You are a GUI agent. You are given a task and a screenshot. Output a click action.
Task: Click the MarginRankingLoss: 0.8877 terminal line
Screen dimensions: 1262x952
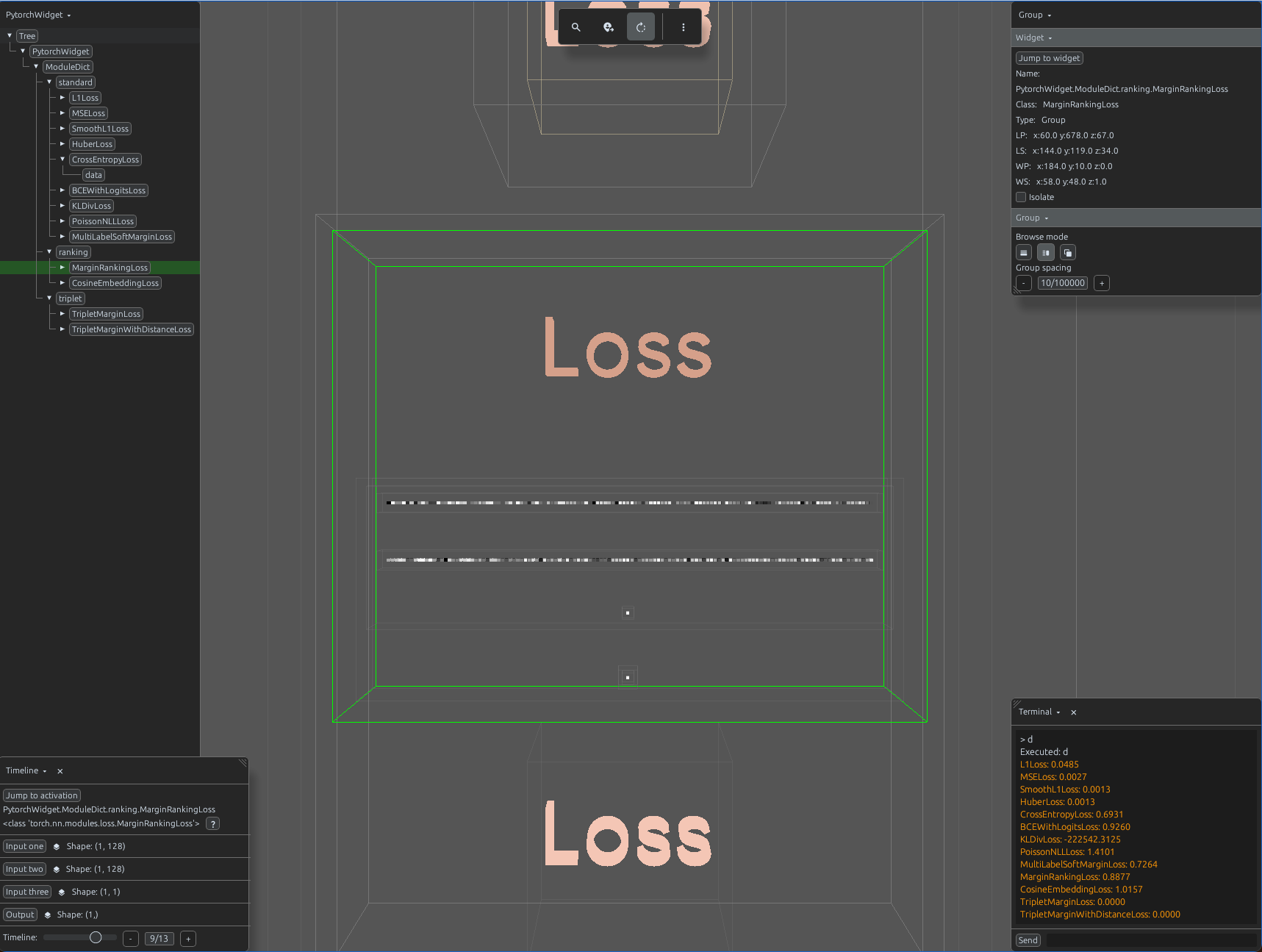click(1075, 877)
